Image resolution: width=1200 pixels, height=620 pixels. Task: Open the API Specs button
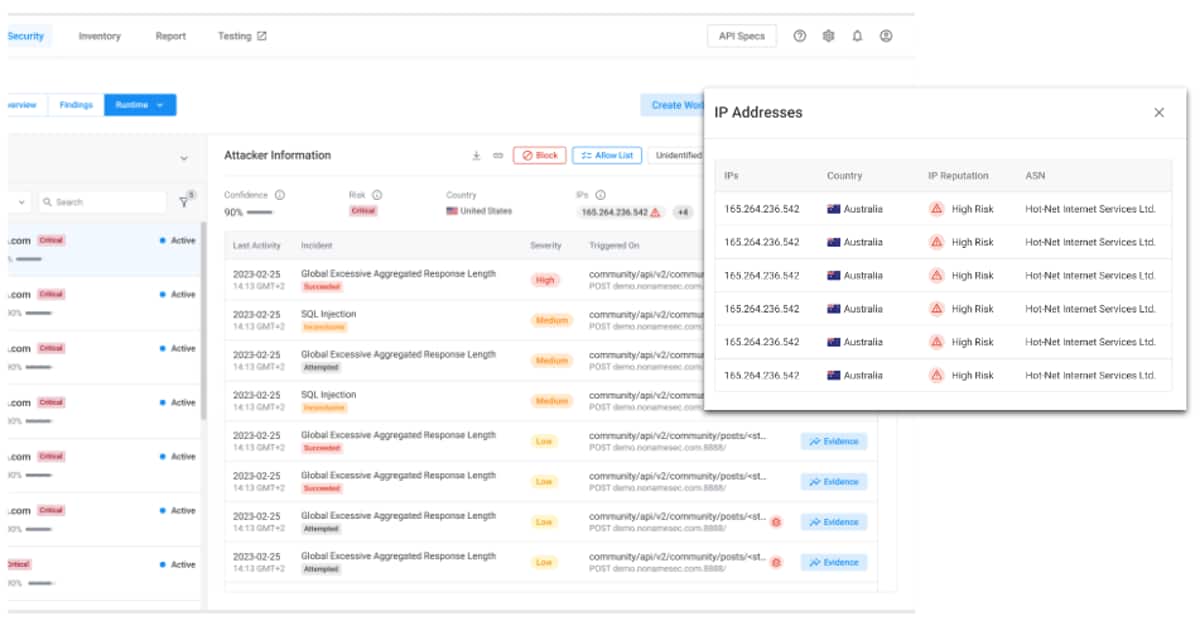point(741,36)
